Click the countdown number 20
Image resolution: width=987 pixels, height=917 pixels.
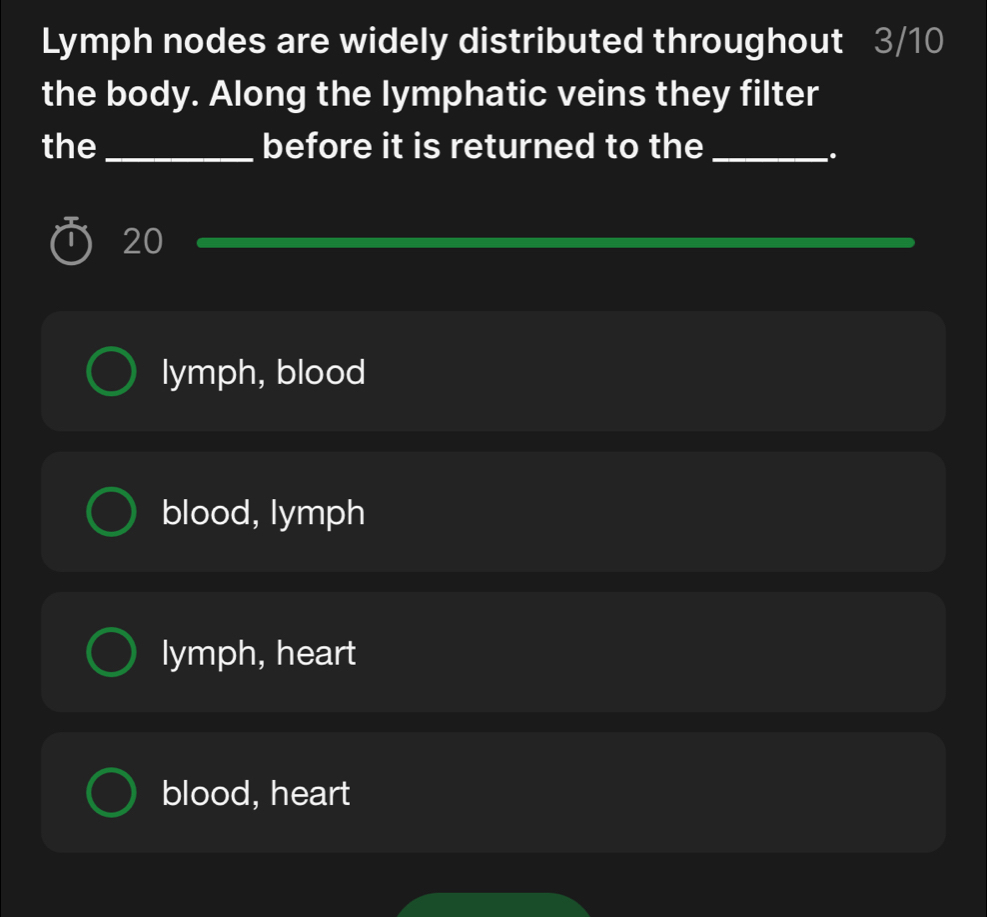(143, 241)
